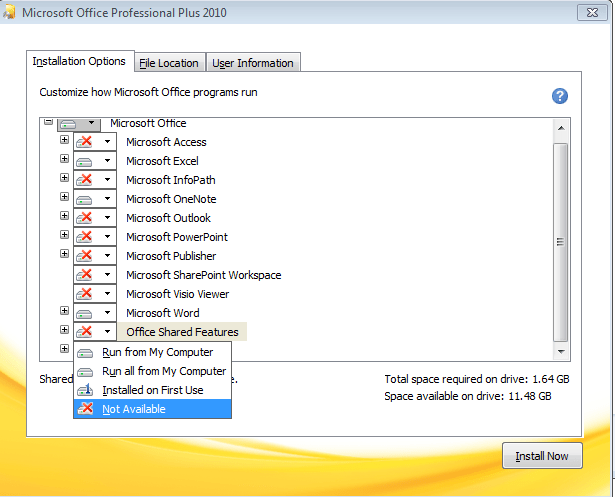
Task: Open install option dropdown for Microsoft OneNote
Action: click(x=107, y=198)
